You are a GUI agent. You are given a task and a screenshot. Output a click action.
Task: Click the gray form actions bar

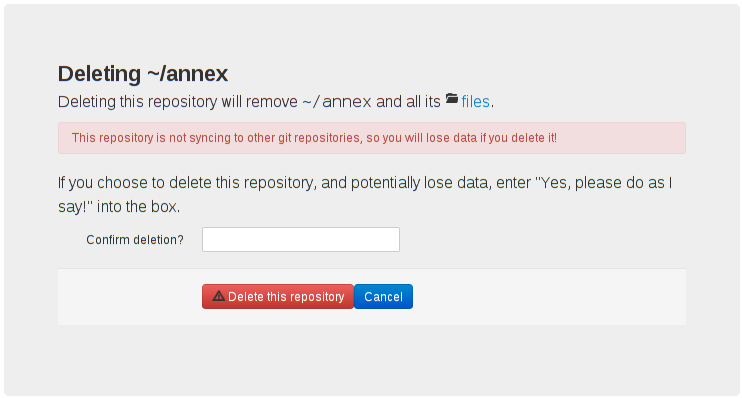(x=372, y=297)
